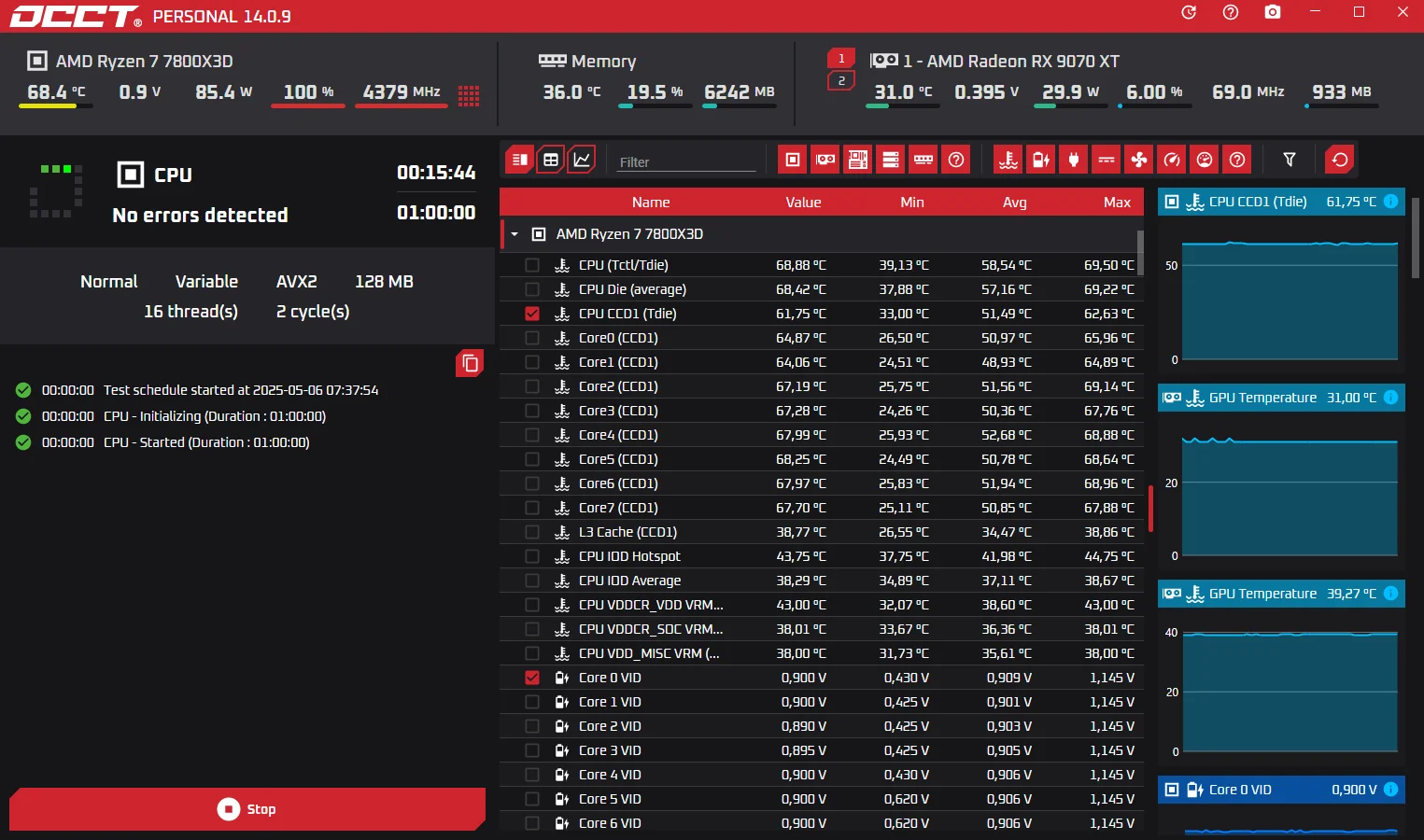Viewport: 1424px width, 840px height.
Task: Check the CPU (Tctl/Tdie) checkbox
Action: point(532,265)
